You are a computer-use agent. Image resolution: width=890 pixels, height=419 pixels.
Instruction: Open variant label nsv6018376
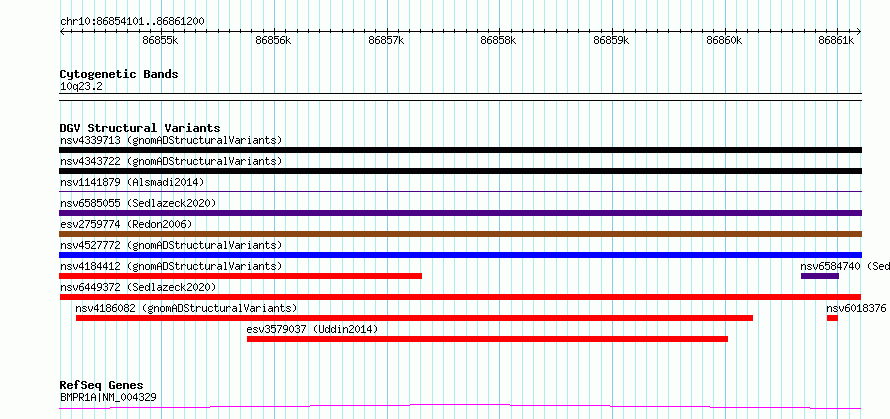[x=858, y=308]
